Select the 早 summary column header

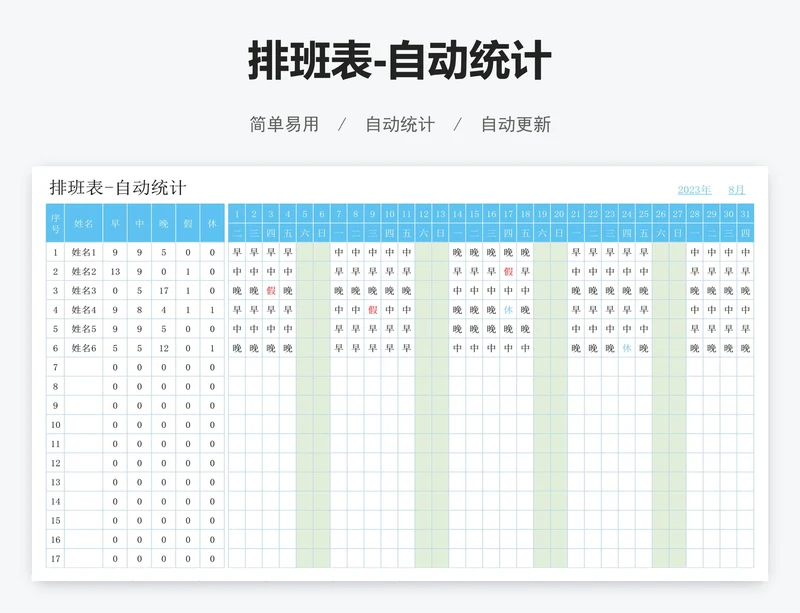pos(115,224)
